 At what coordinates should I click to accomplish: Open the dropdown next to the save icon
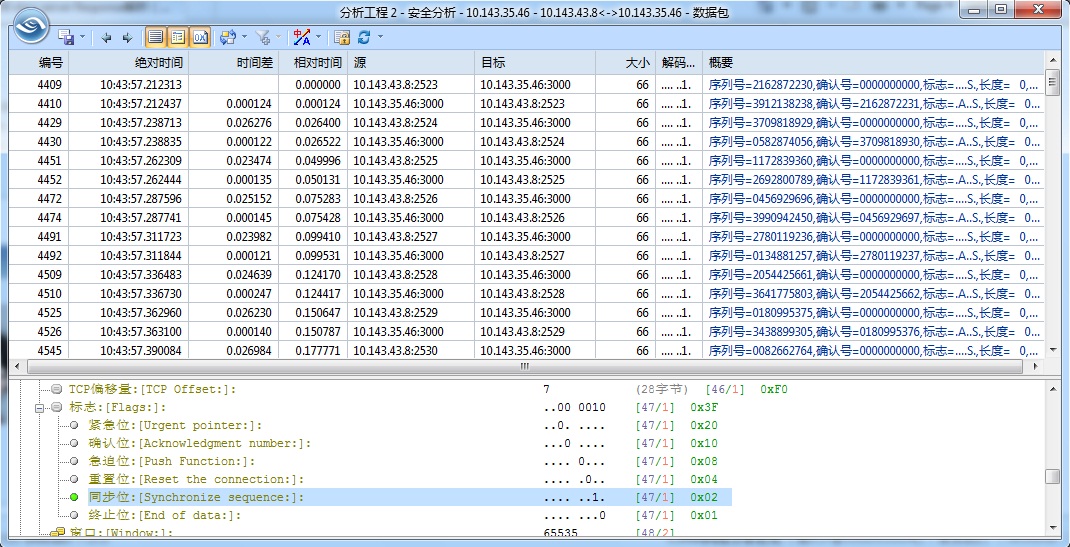point(82,37)
